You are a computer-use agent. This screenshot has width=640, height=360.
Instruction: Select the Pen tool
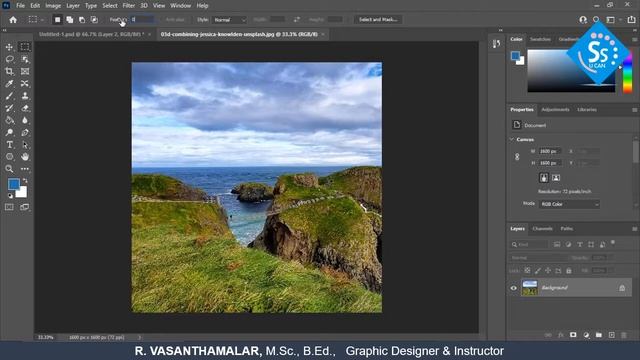pyautogui.click(x=25, y=133)
